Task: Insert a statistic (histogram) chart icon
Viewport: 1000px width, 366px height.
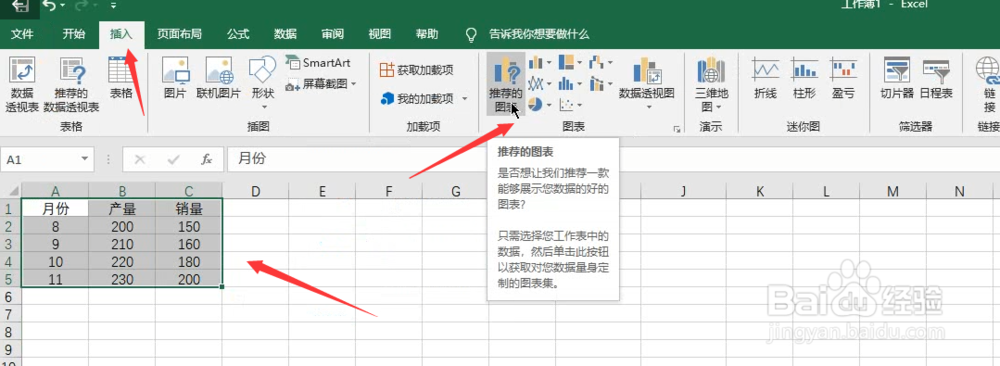Action: 566,84
